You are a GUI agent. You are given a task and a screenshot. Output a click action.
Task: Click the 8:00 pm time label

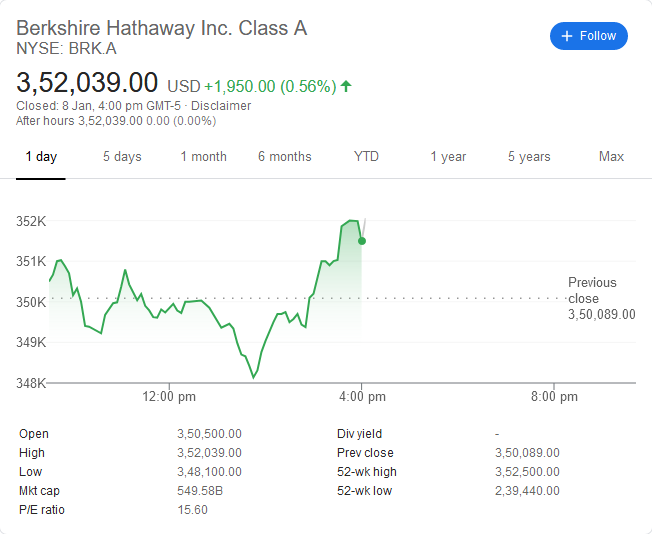pos(554,396)
